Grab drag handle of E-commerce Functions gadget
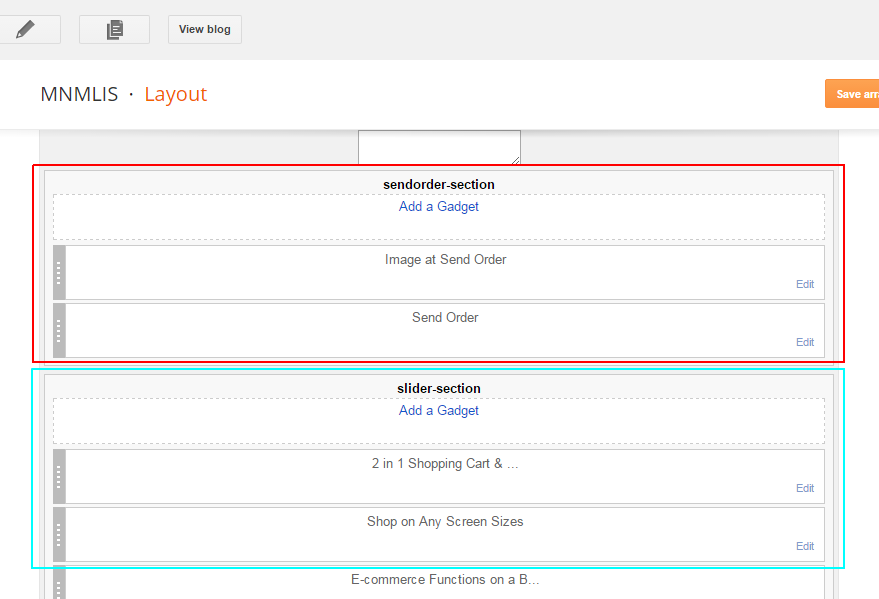The height and width of the screenshot is (599, 879). tap(59, 583)
